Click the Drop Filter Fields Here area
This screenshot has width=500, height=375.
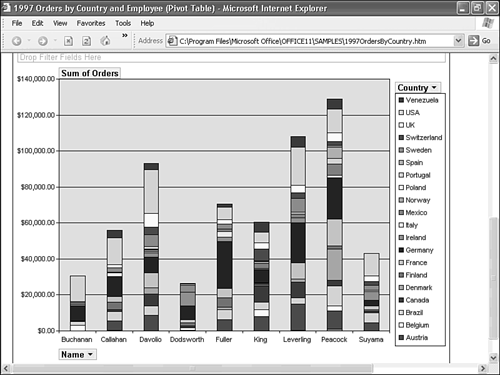231,57
